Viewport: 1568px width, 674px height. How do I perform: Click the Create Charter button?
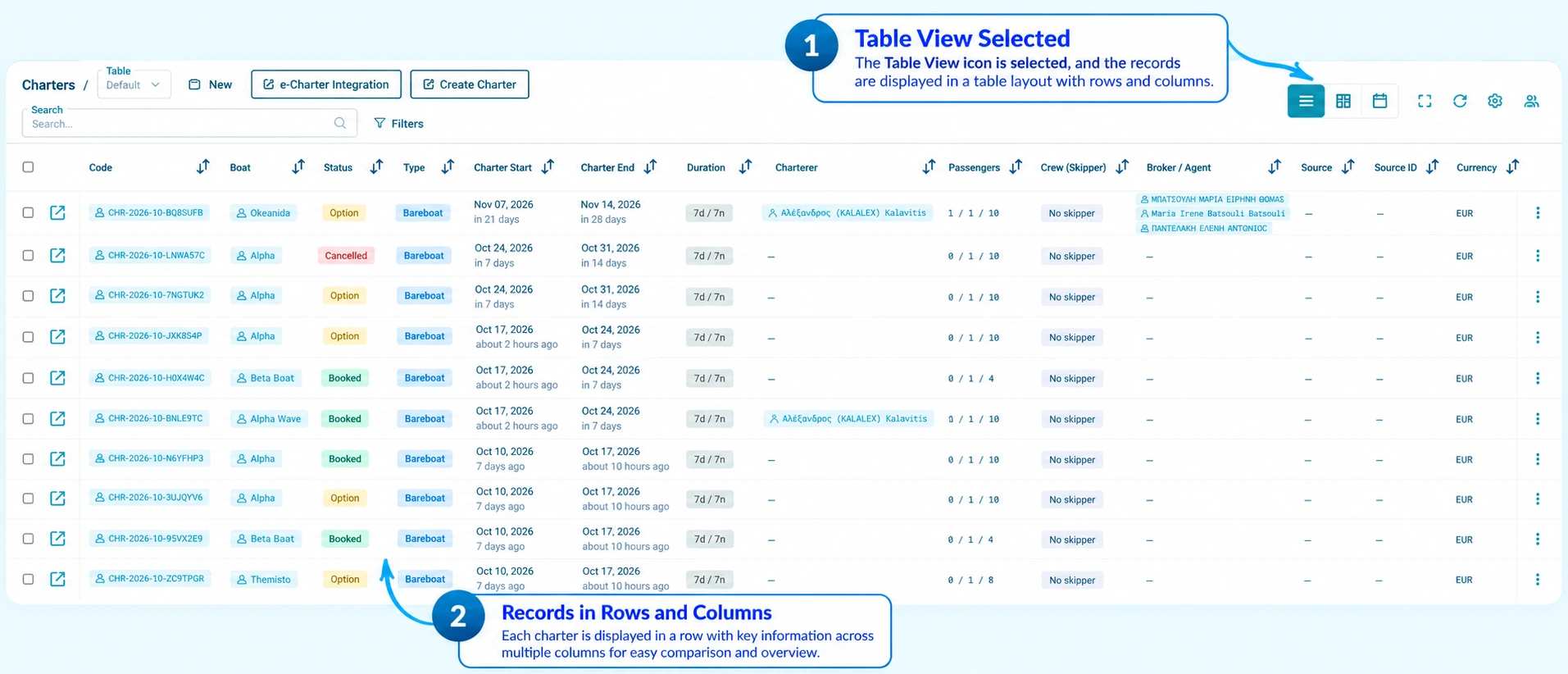coord(470,84)
